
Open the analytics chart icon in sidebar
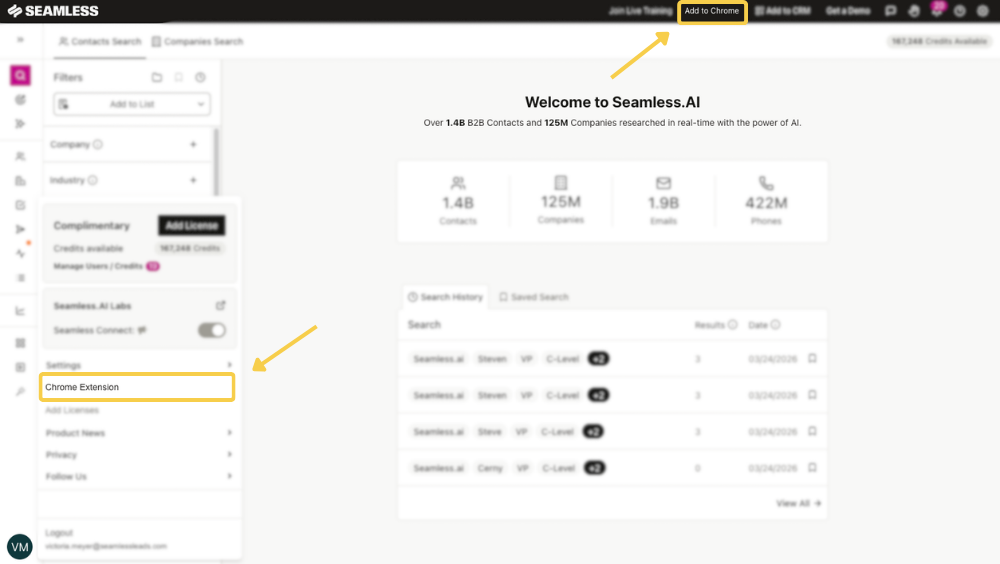tap(20, 311)
